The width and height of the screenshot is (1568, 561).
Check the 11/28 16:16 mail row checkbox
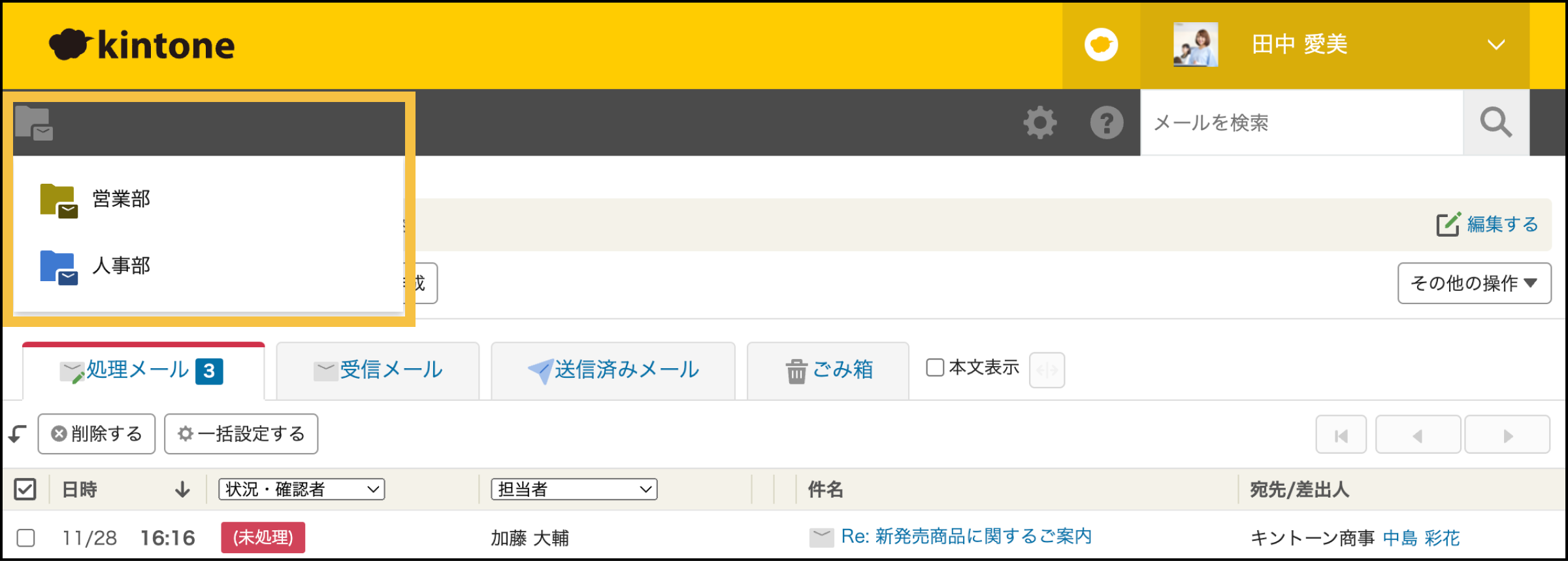(x=26, y=537)
